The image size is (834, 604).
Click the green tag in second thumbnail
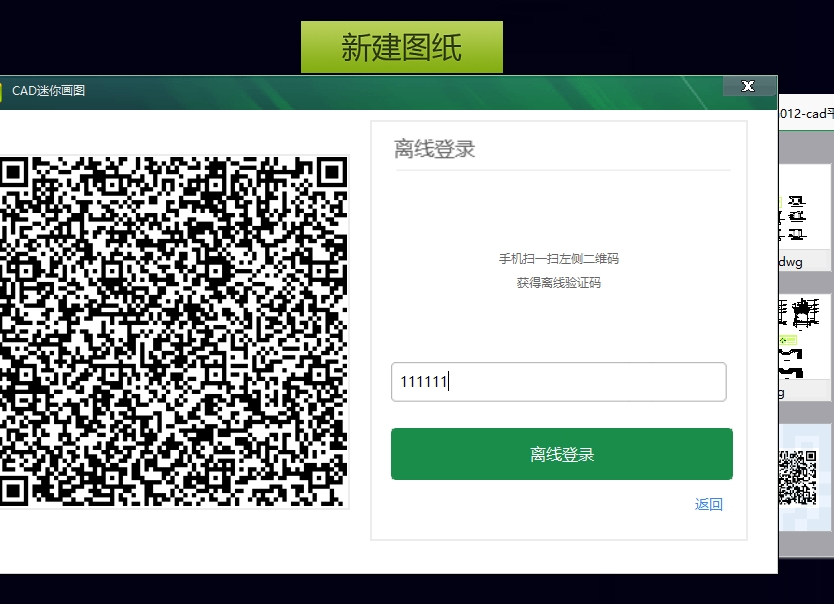[788, 340]
